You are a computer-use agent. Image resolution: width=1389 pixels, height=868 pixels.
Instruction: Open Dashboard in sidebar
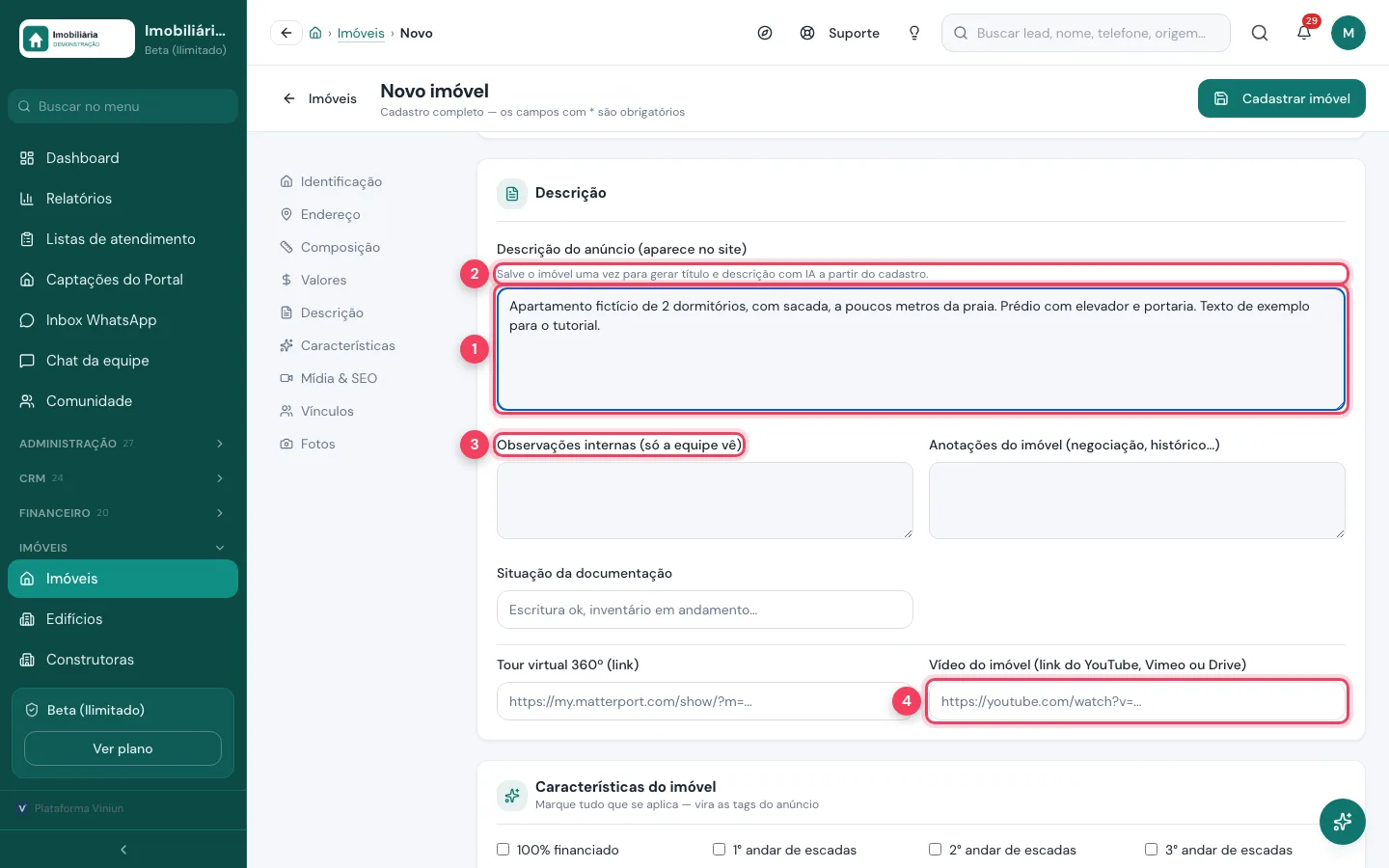coord(123,158)
